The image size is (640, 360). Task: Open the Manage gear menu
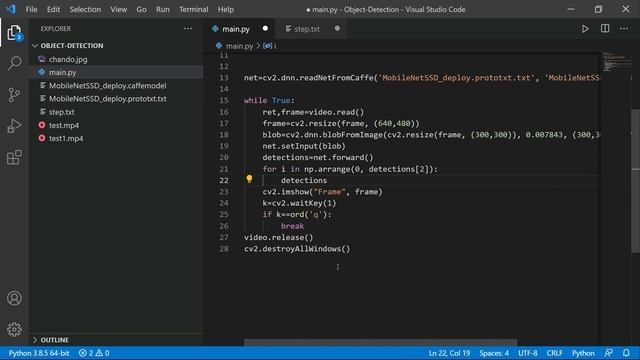[14, 329]
